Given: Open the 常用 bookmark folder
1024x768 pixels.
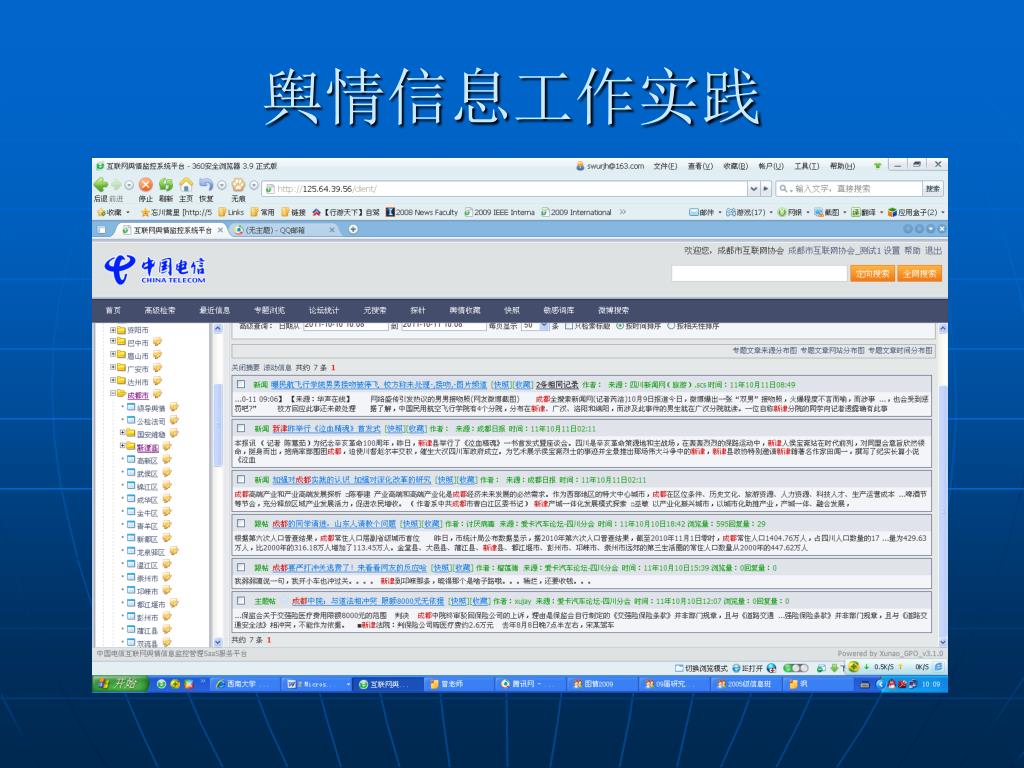Looking at the screenshot, I should click(x=263, y=212).
